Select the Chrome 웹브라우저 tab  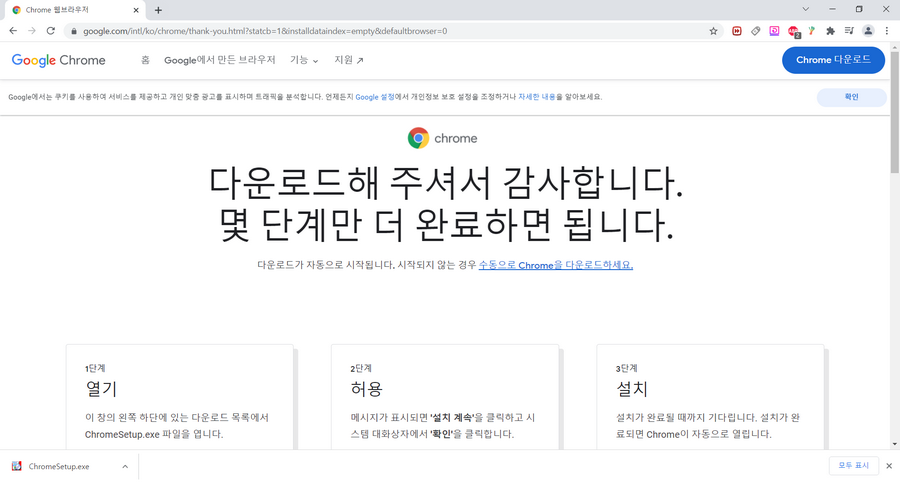pyautogui.click(x=75, y=10)
